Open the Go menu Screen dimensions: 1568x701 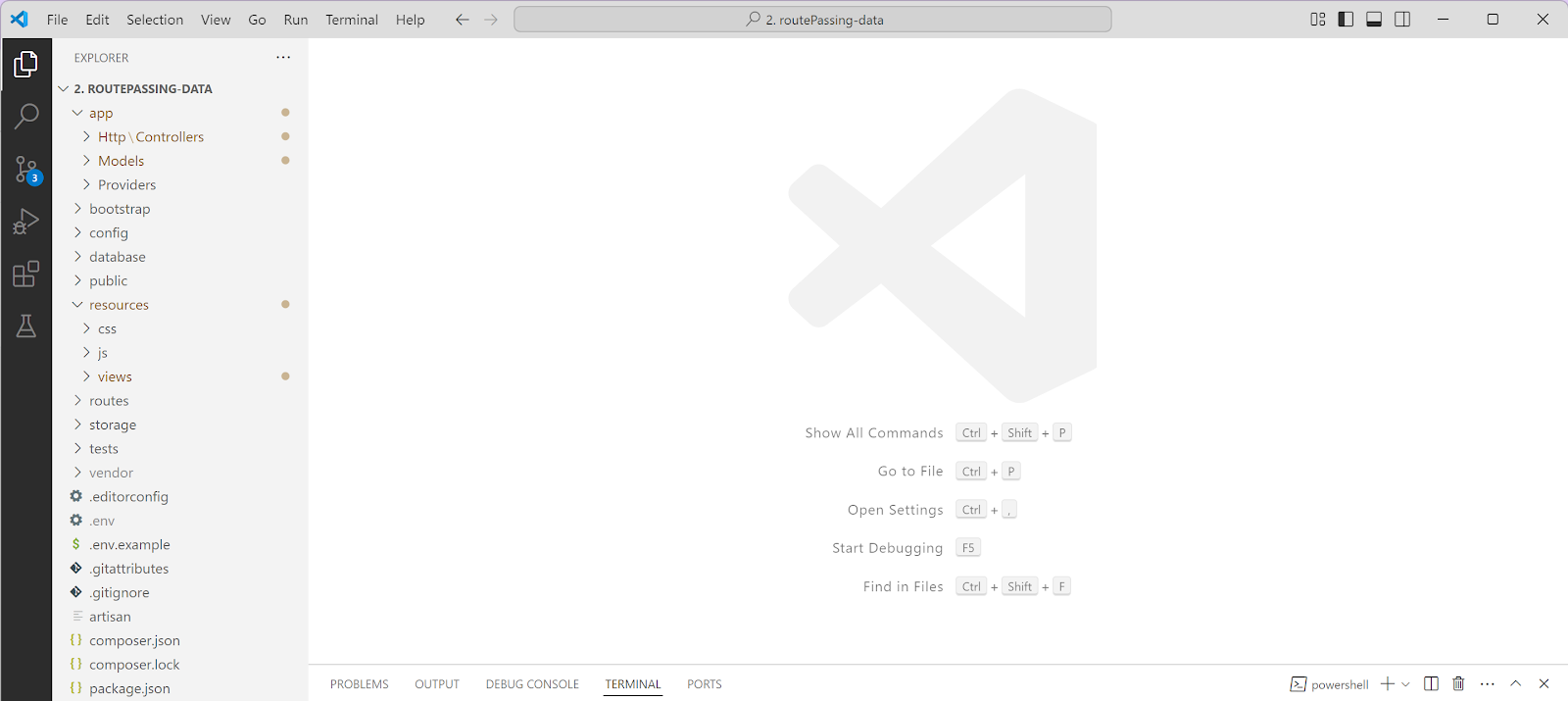257,20
